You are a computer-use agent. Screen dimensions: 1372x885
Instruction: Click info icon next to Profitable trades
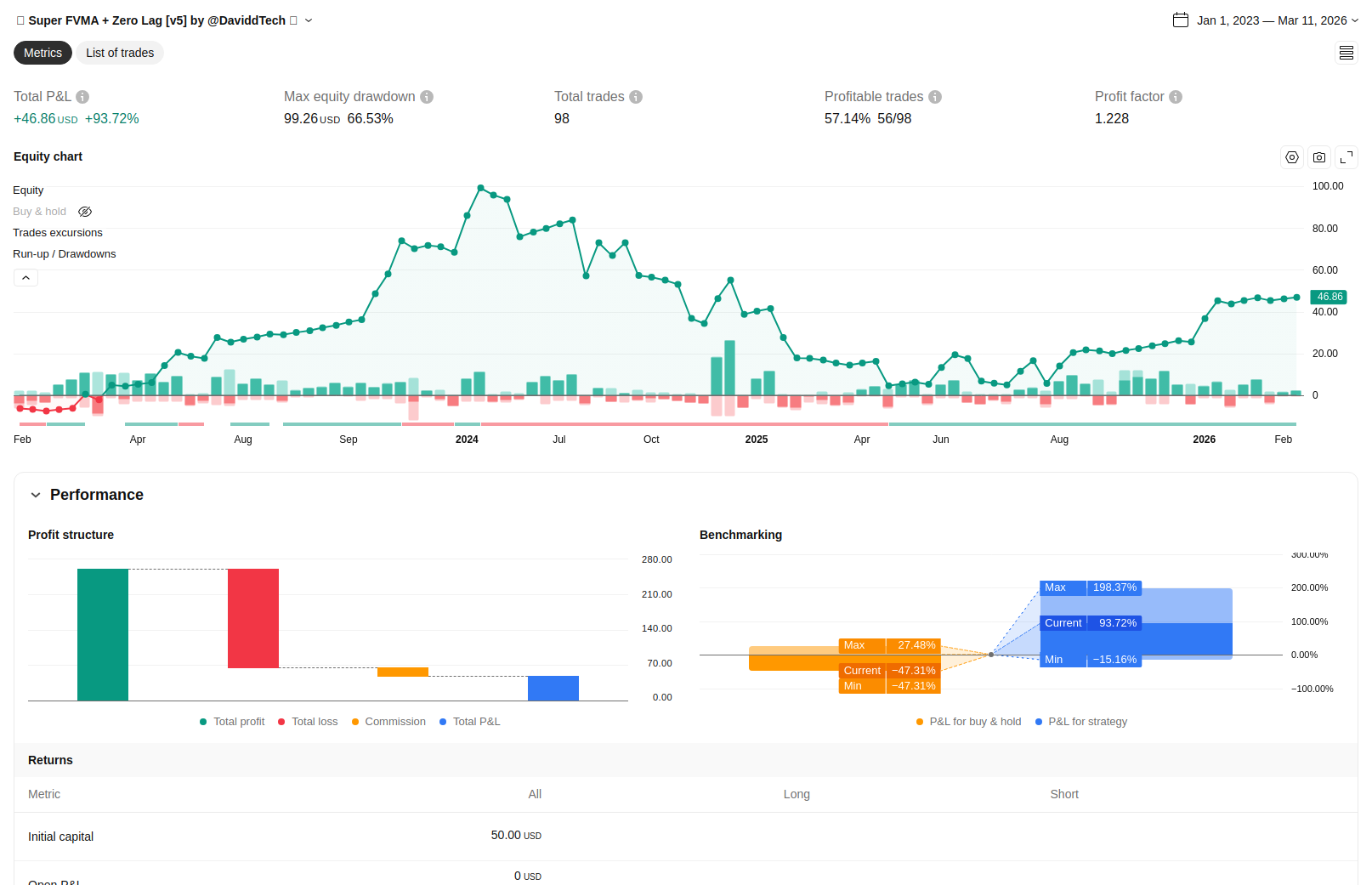(x=935, y=97)
